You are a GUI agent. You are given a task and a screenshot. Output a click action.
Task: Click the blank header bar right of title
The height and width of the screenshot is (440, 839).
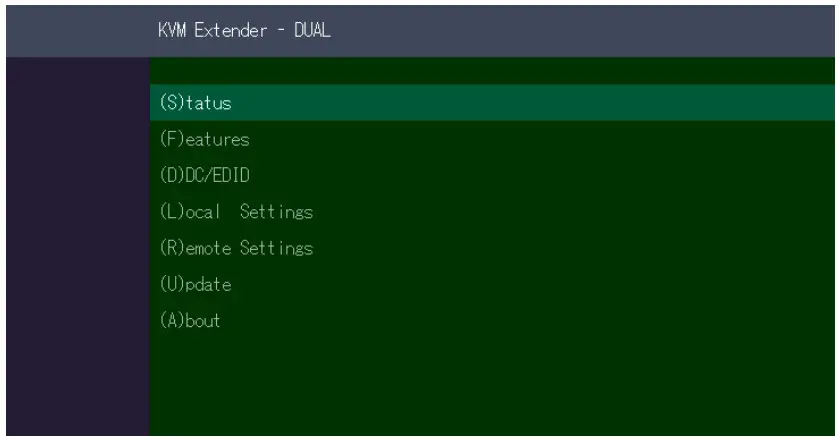pyautogui.click(x=600, y=30)
